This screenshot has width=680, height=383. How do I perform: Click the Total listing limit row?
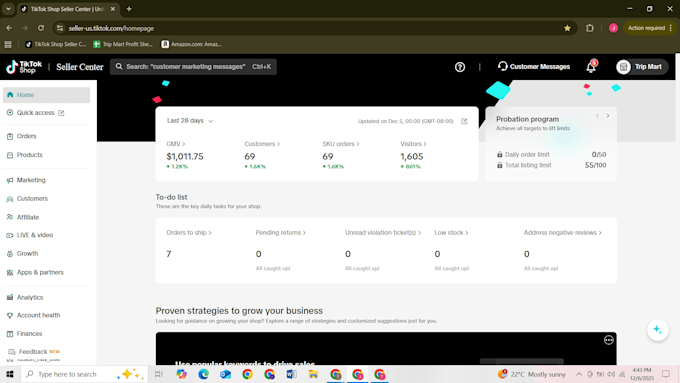(551, 165)
